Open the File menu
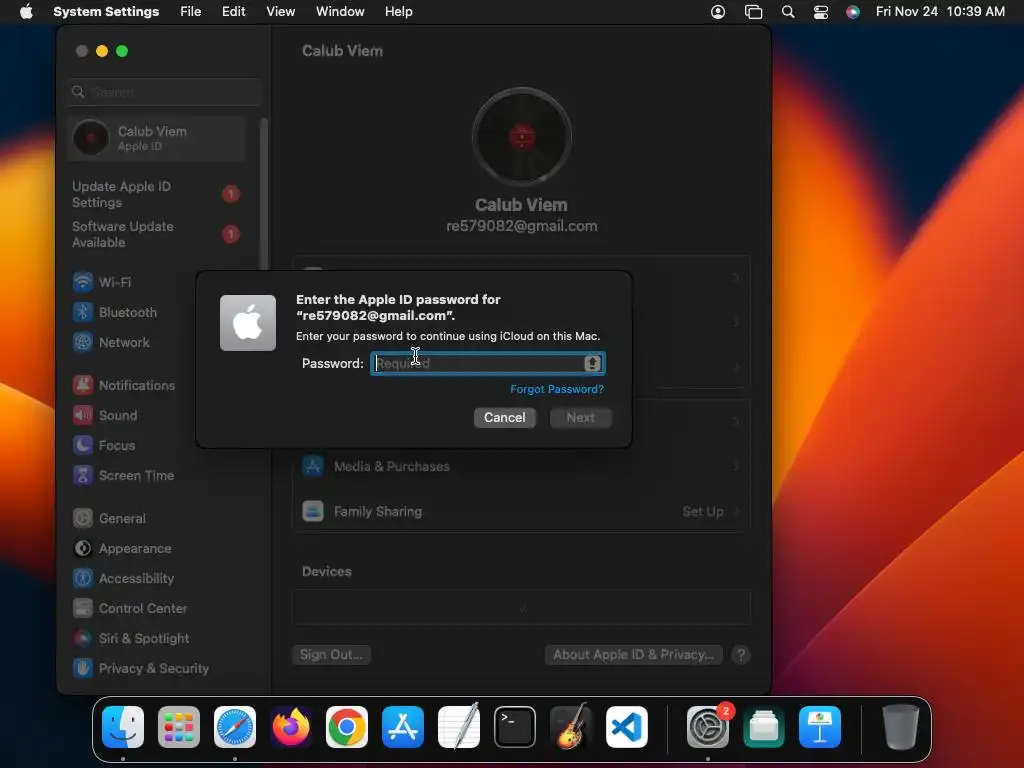 coord(191,12)
